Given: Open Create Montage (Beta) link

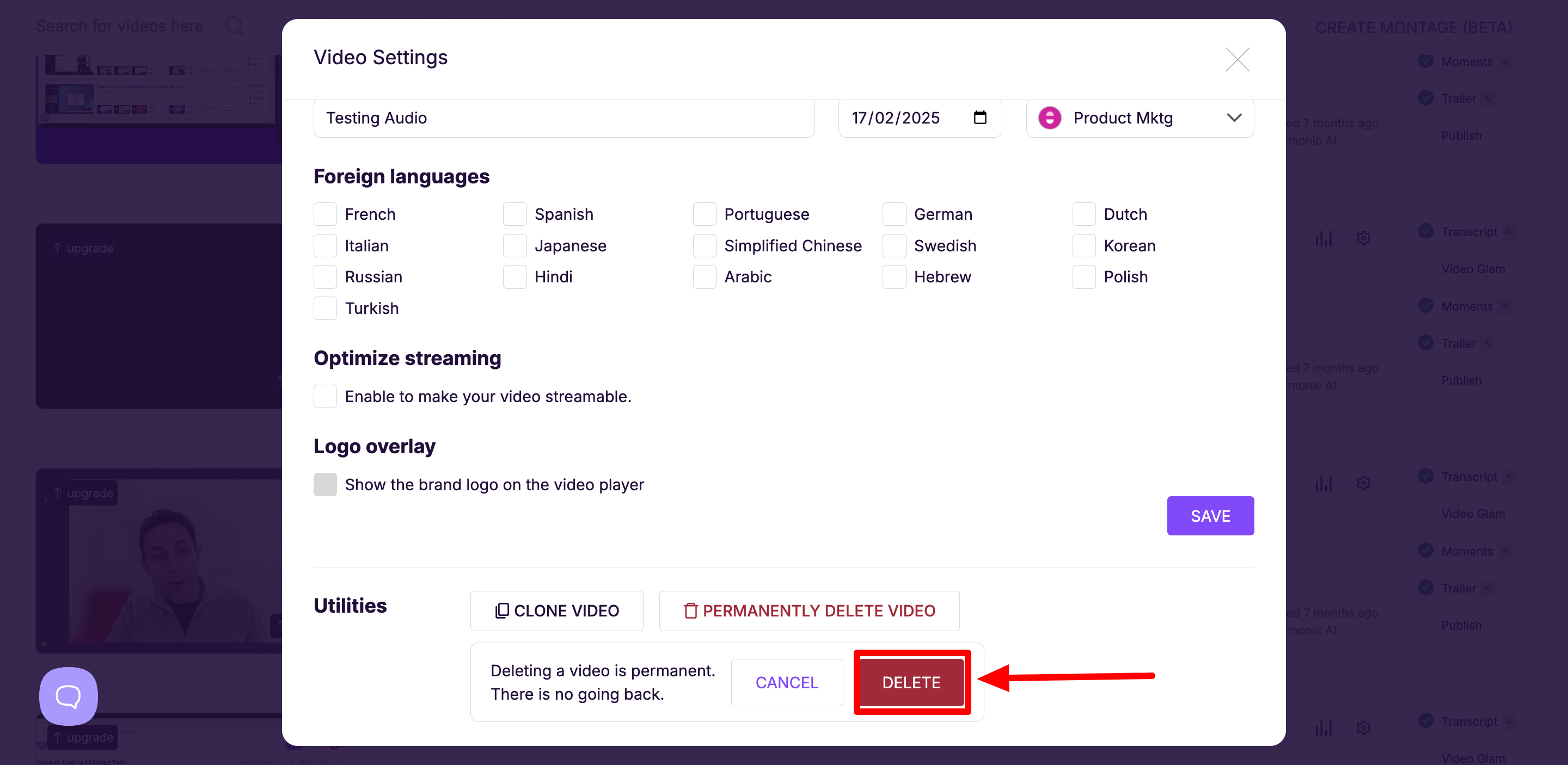Looking at the screenshot, I should click(1413, 27).
